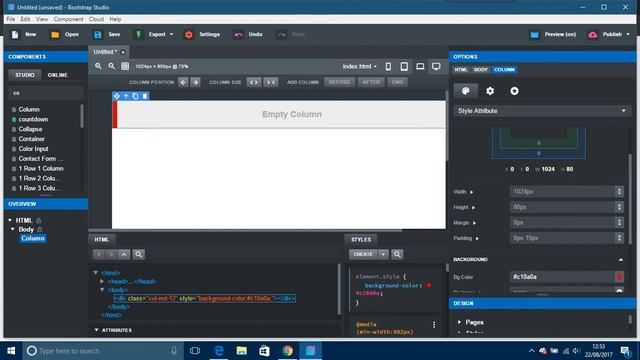Screen dimensions: 640x360
Task: Select the BODY breadcrumb in Options
Action: 480,70
